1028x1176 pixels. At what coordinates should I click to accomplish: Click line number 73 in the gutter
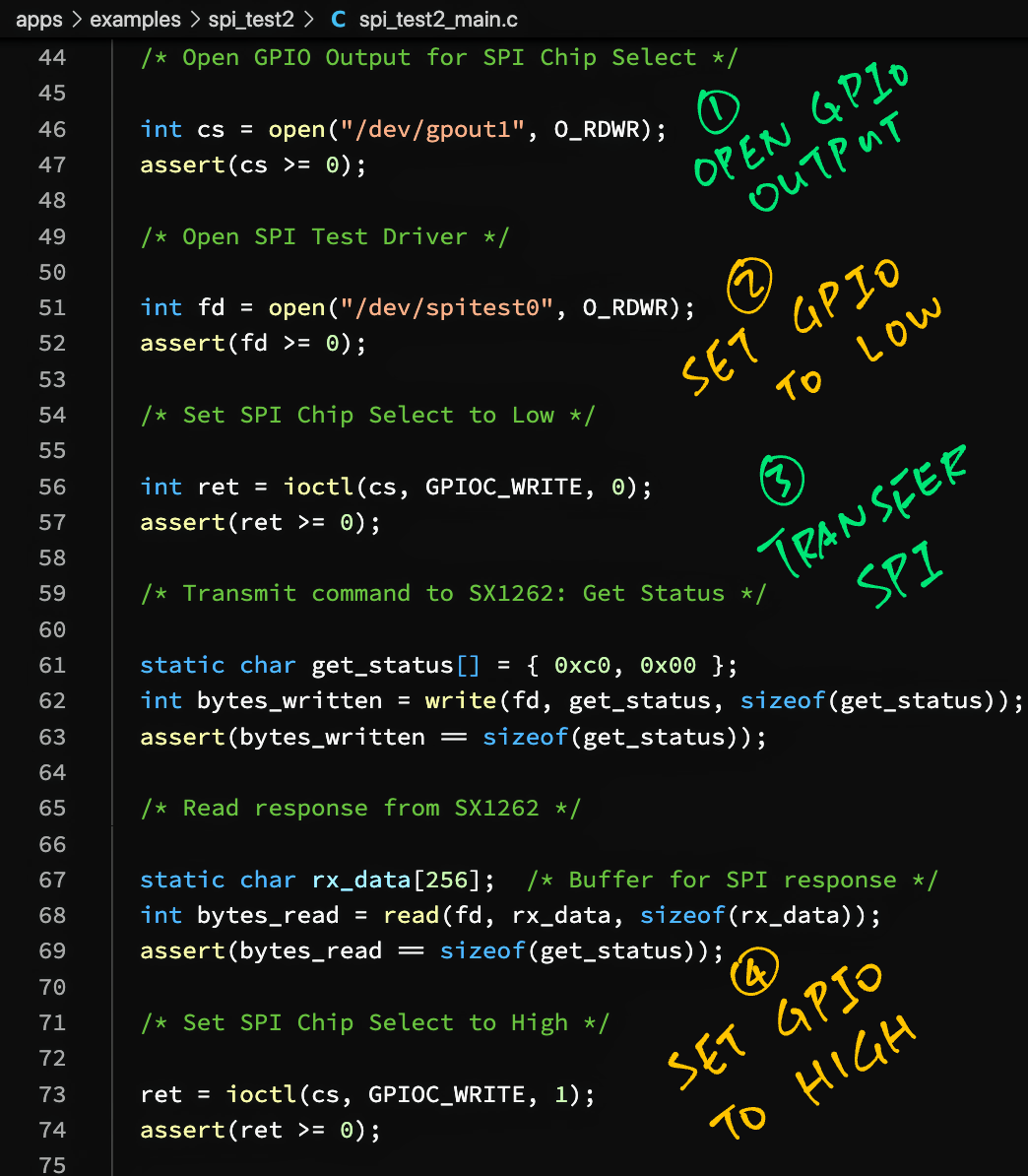point(52,1094)
